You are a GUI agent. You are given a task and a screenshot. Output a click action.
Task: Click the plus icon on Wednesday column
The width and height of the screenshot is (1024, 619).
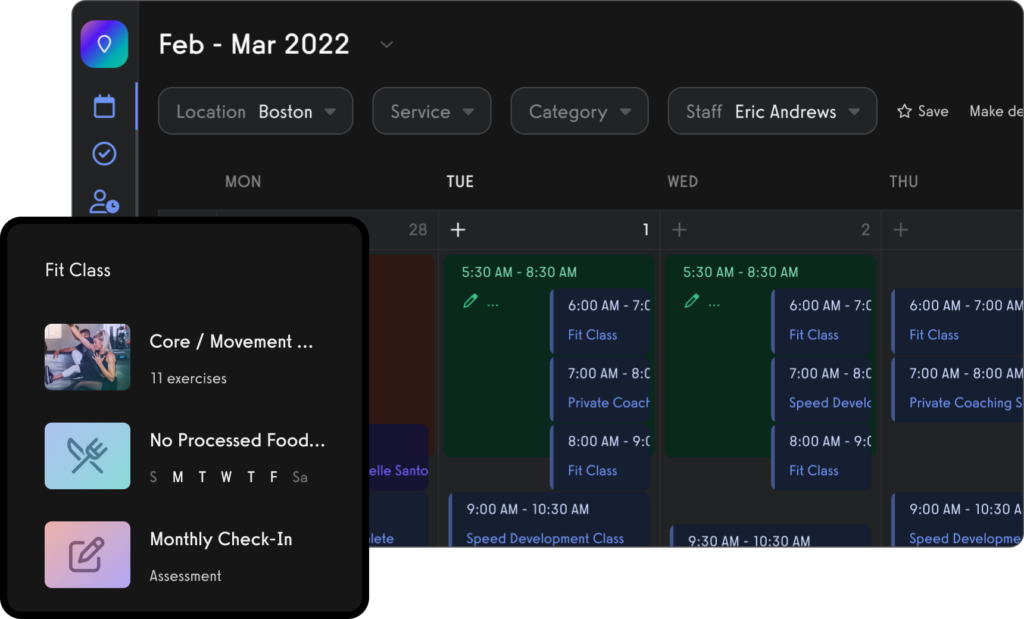pos(680,230)
